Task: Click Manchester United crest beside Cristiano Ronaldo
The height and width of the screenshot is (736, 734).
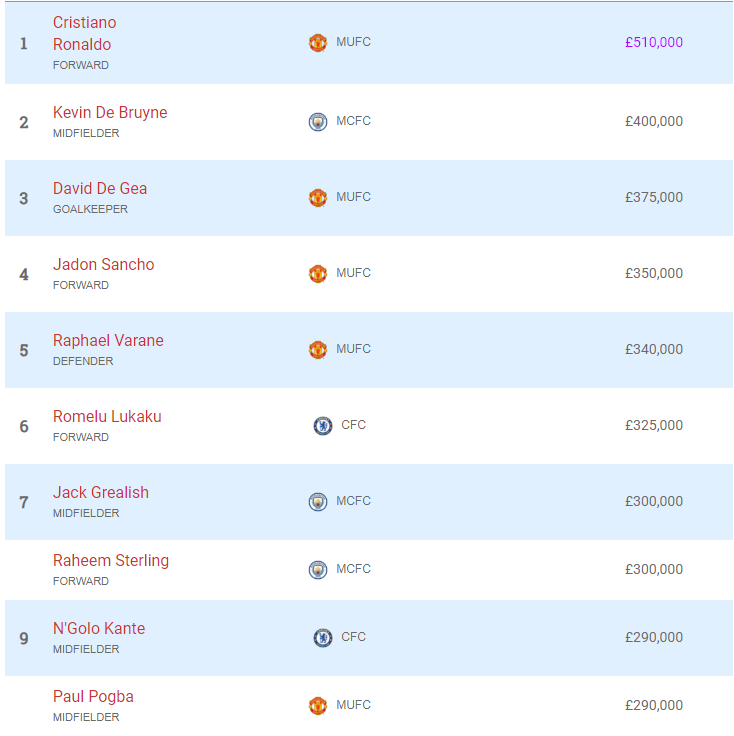Action: coord(318,43)
